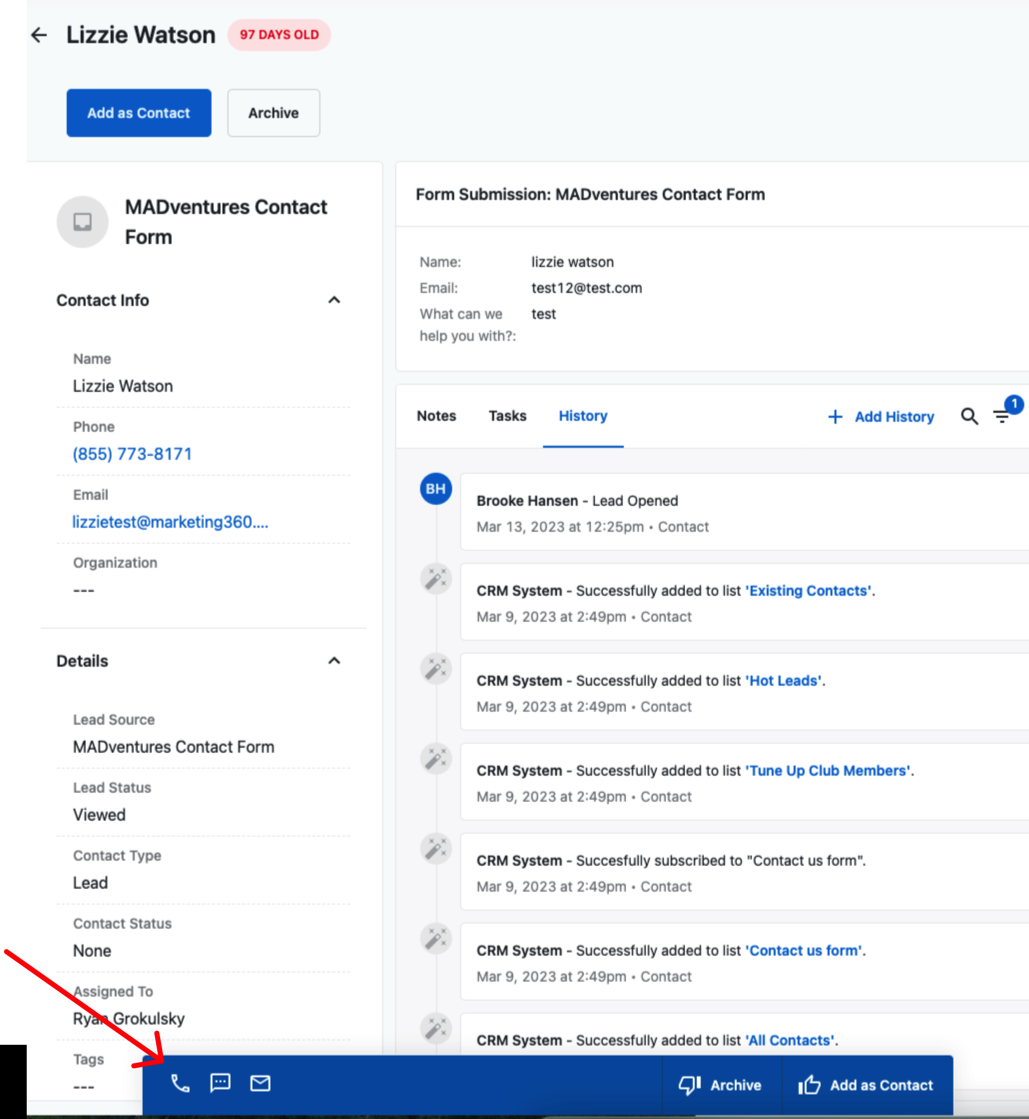Click the thumbs-down Archive in bottom bar

720,1085
